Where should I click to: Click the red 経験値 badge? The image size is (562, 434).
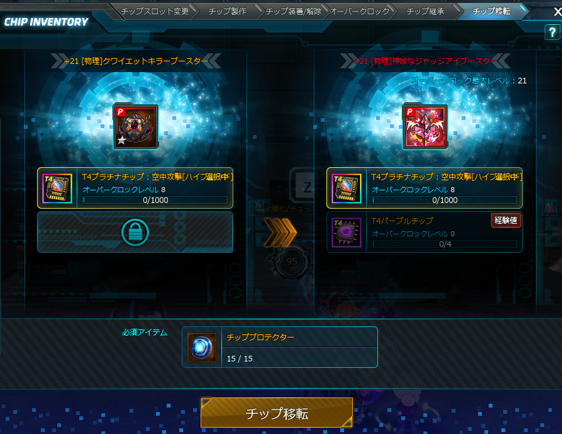point(506,220)
